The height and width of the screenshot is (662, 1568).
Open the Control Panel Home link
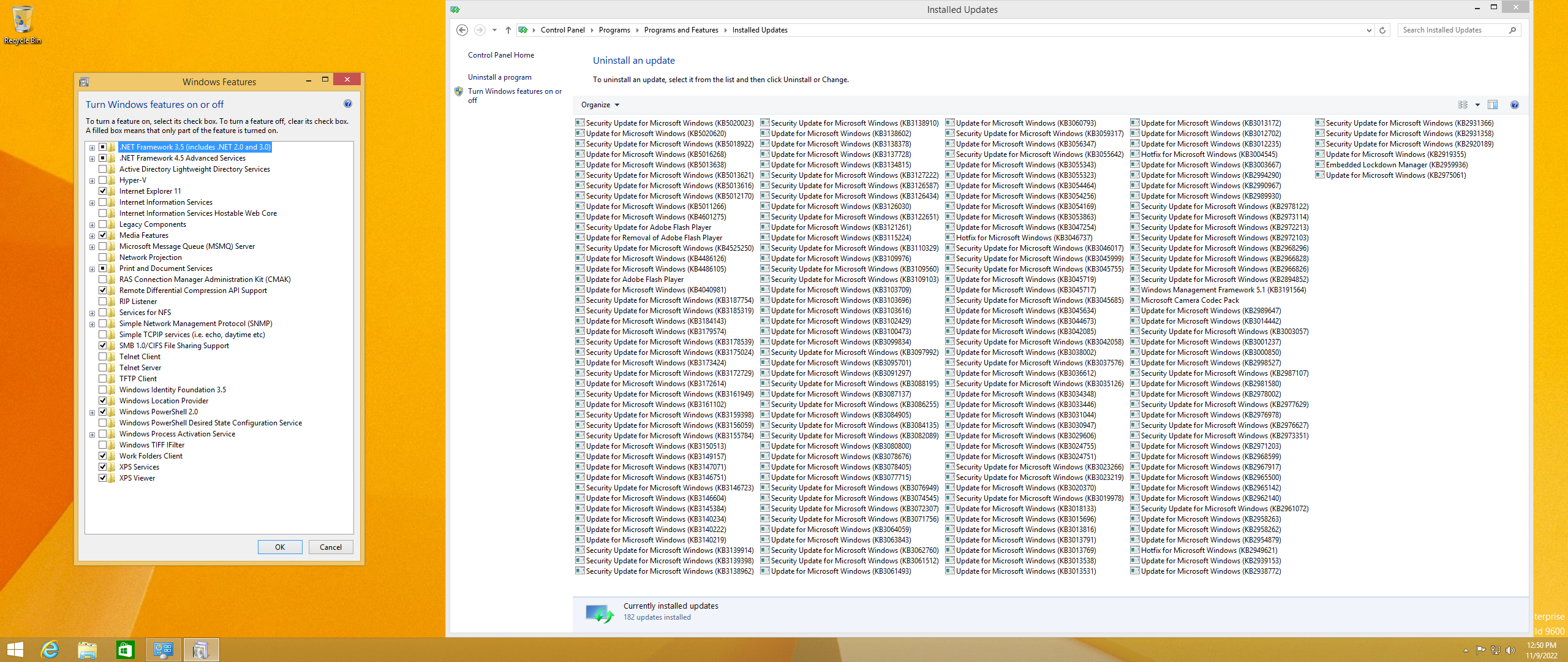pos(501,55)
